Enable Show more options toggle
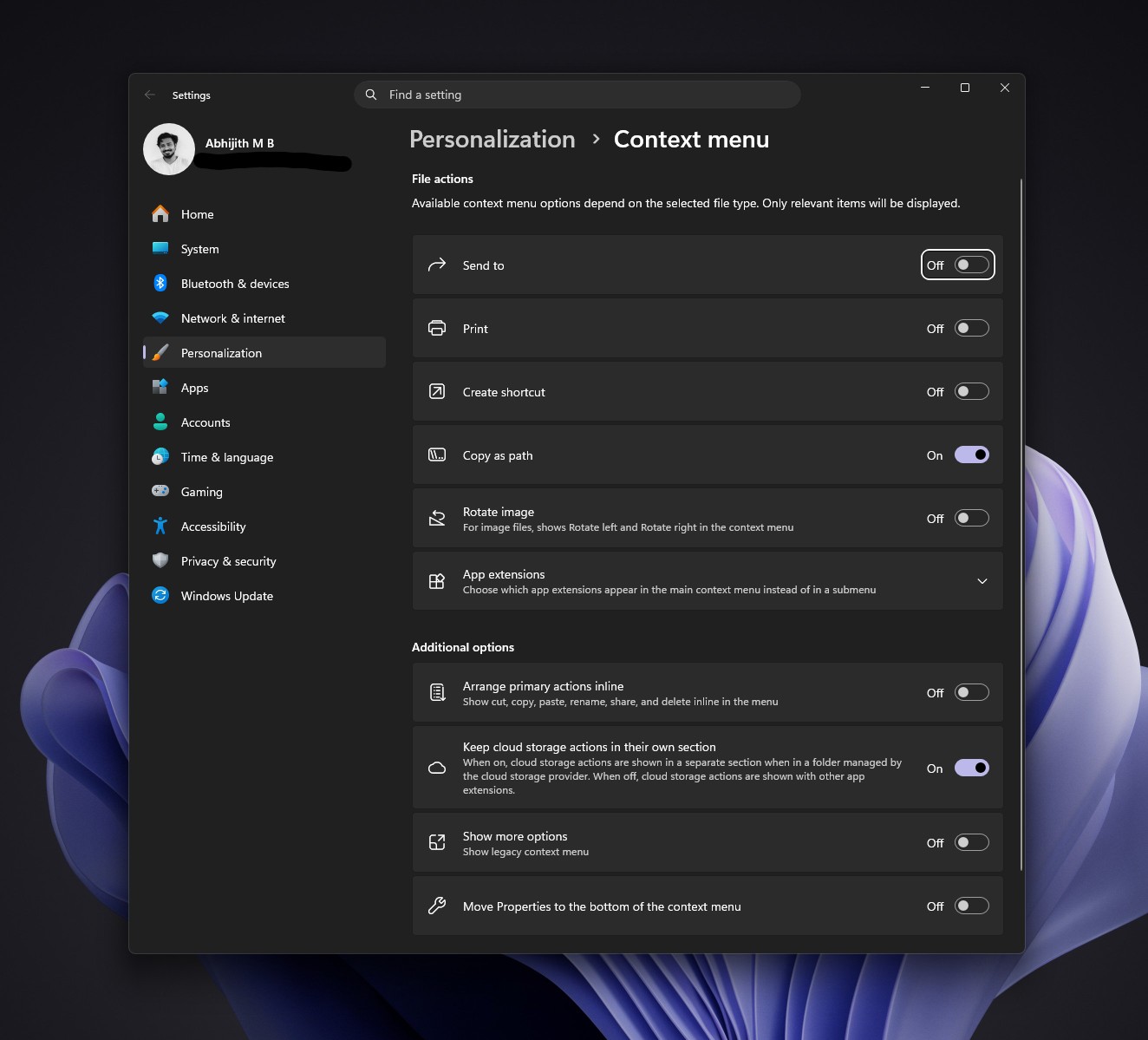 click(972, 842)
